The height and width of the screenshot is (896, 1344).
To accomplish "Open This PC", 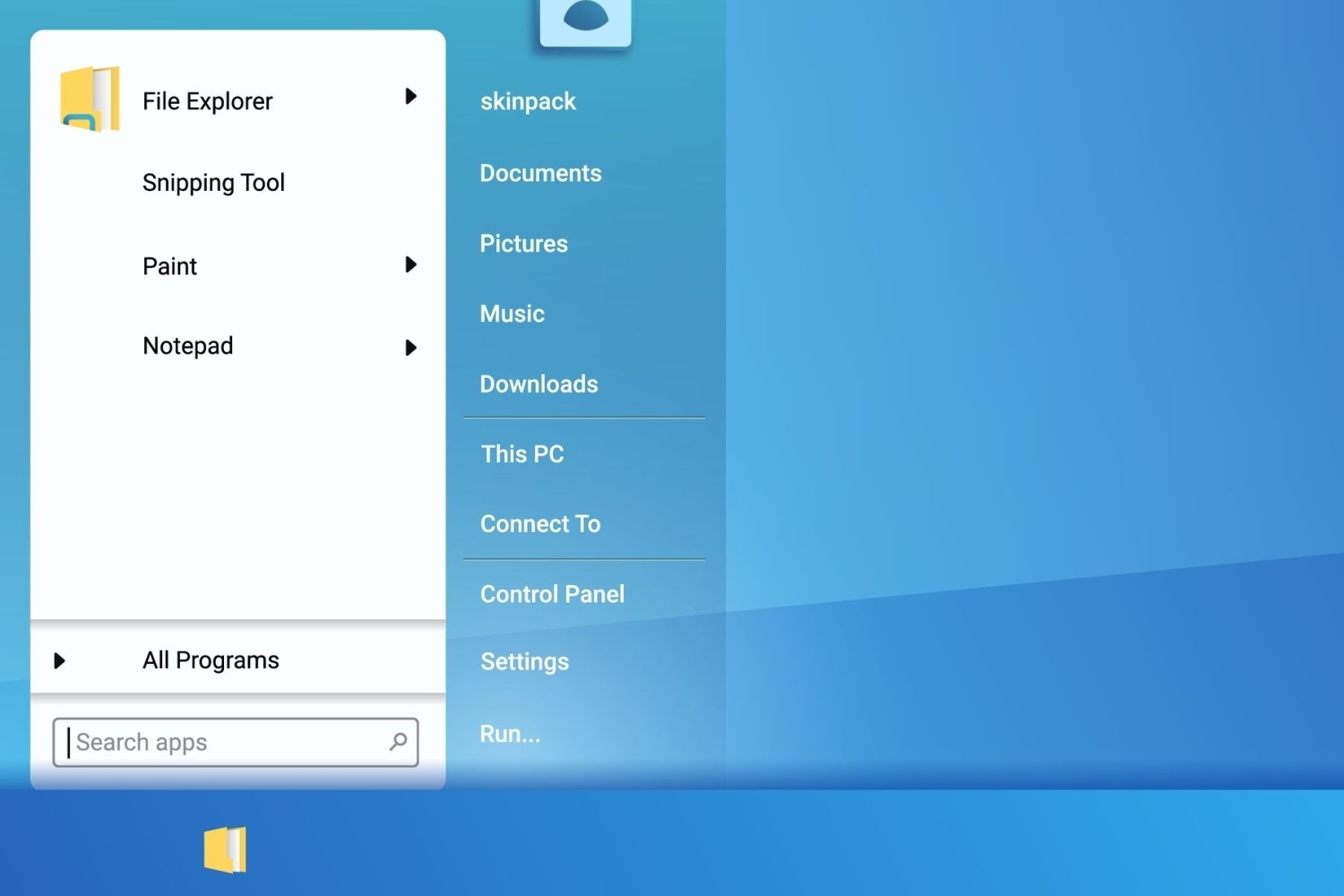I will pos(521,453).
